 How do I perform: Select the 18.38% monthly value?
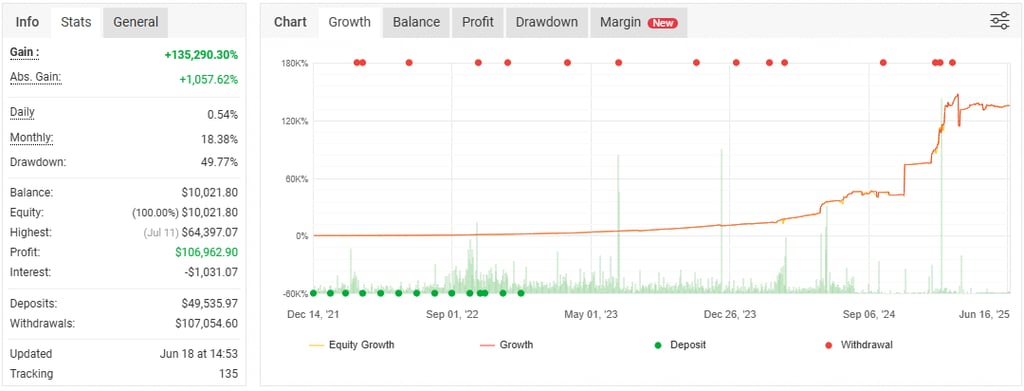pyautogui.click(x=220, y=140)
